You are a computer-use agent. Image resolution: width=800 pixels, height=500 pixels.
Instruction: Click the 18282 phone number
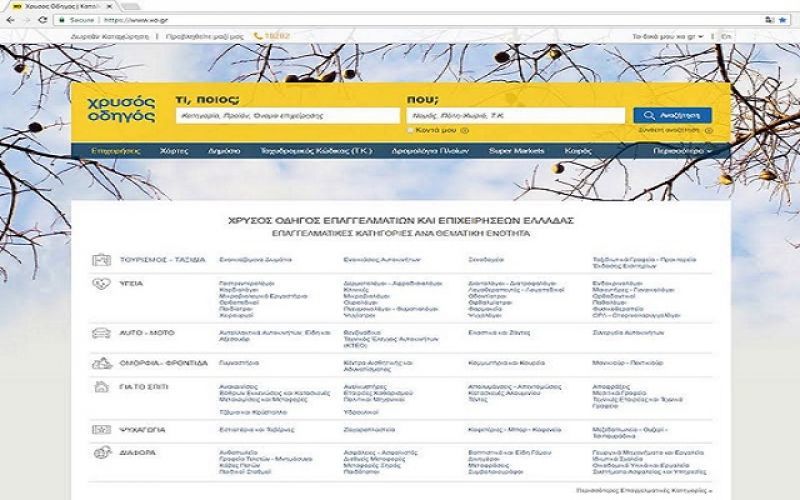(x=277, y=36)
